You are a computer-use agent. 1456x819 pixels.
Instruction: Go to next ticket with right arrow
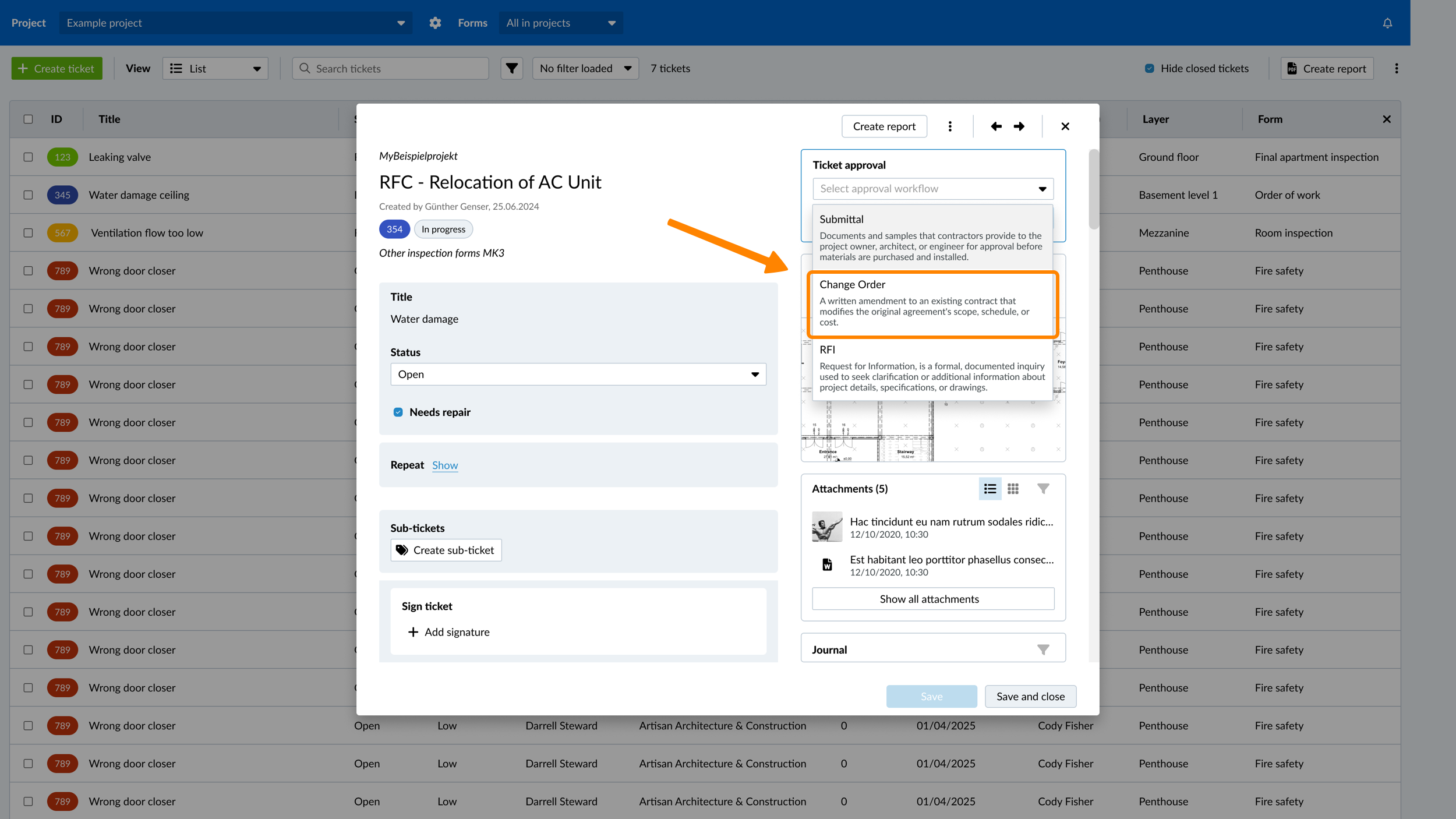coord(1019,126)
